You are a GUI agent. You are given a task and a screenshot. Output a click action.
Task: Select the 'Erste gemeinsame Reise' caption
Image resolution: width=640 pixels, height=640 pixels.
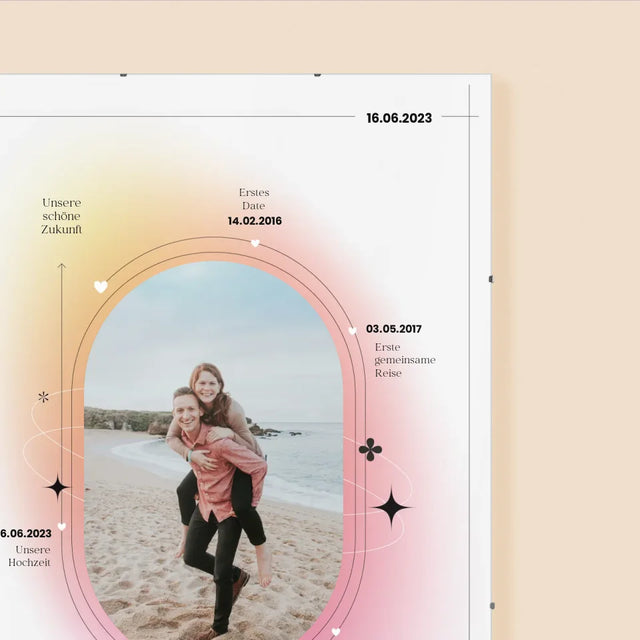(x=404, y=360)
